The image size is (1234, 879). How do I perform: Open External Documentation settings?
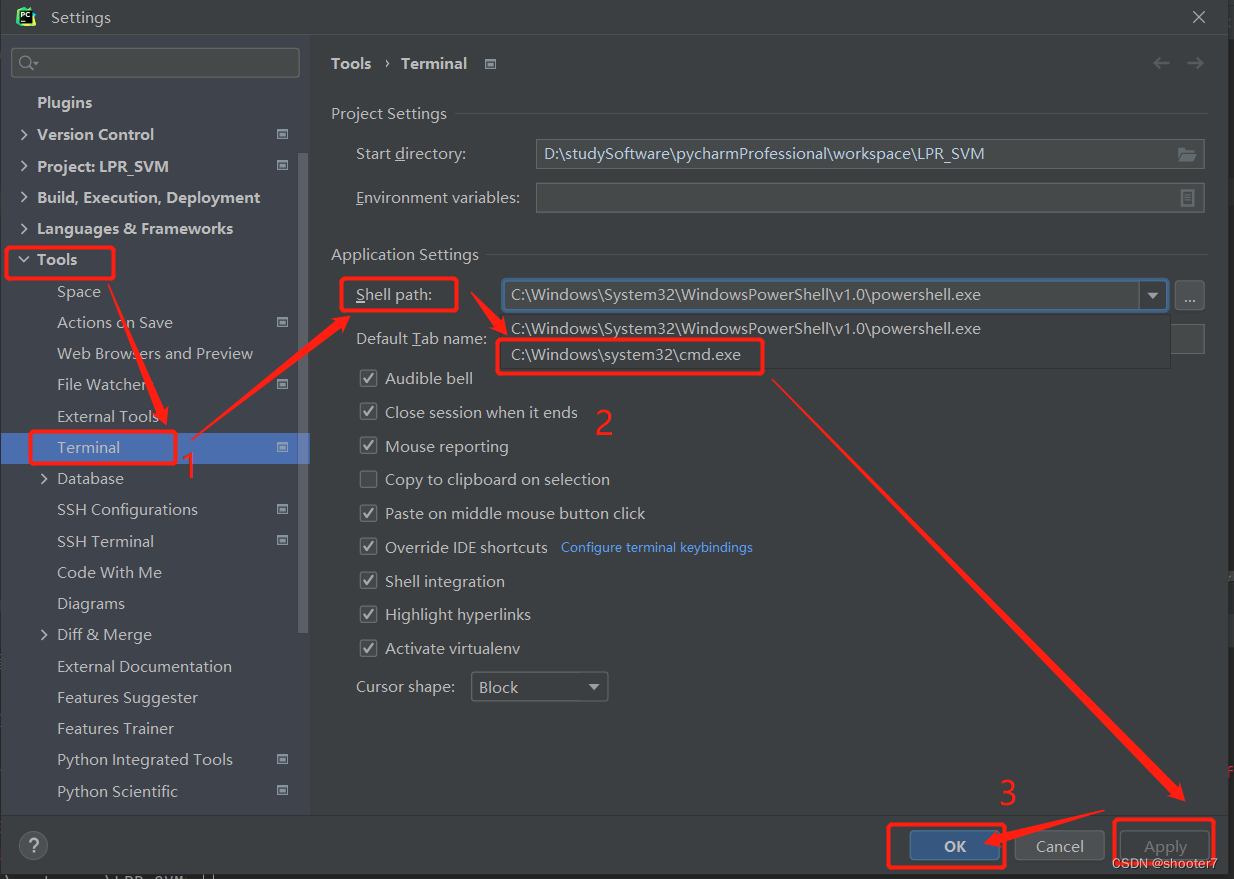[145, 666]
